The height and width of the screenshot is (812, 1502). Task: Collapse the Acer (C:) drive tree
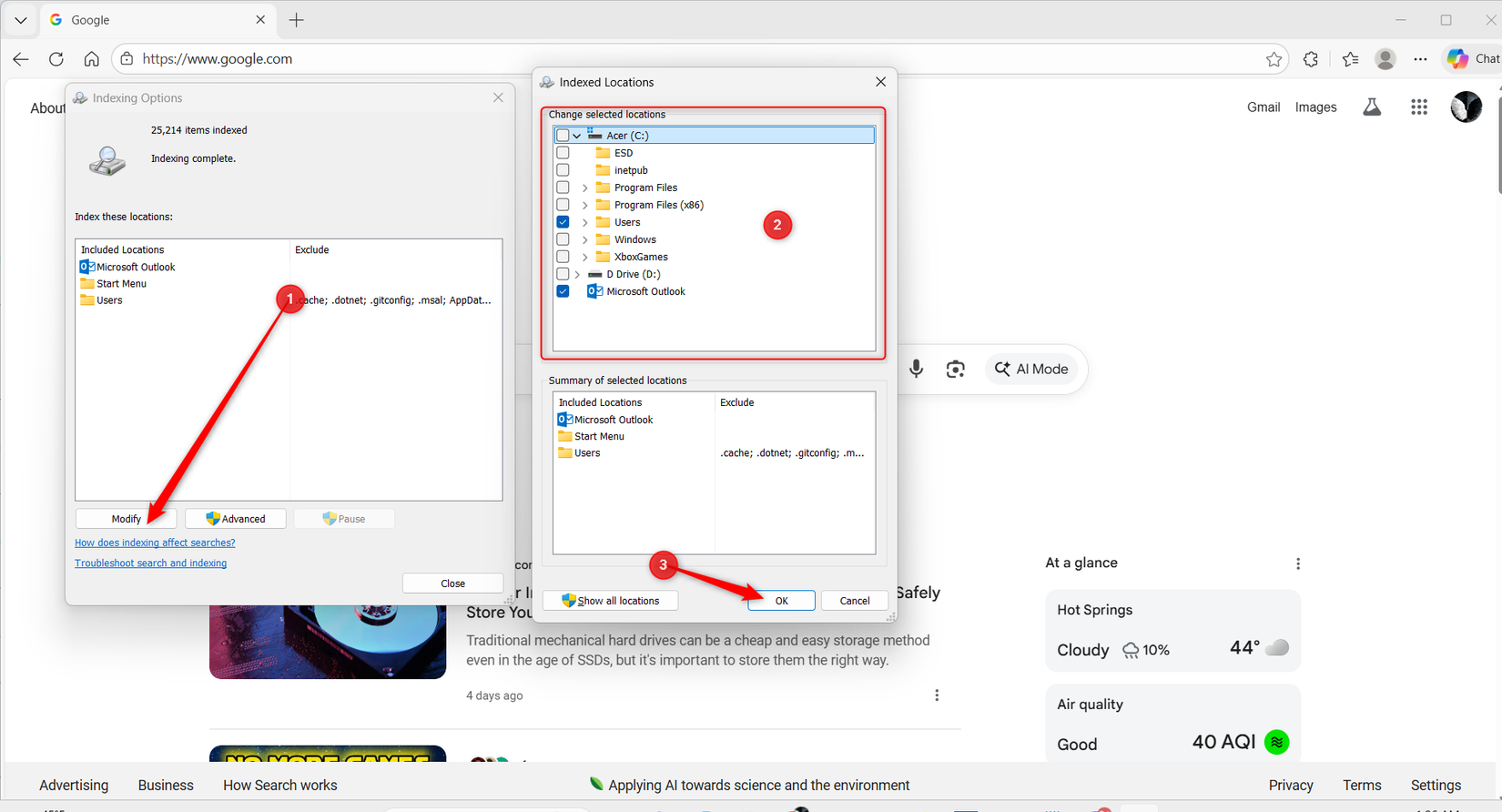(577, 136)
